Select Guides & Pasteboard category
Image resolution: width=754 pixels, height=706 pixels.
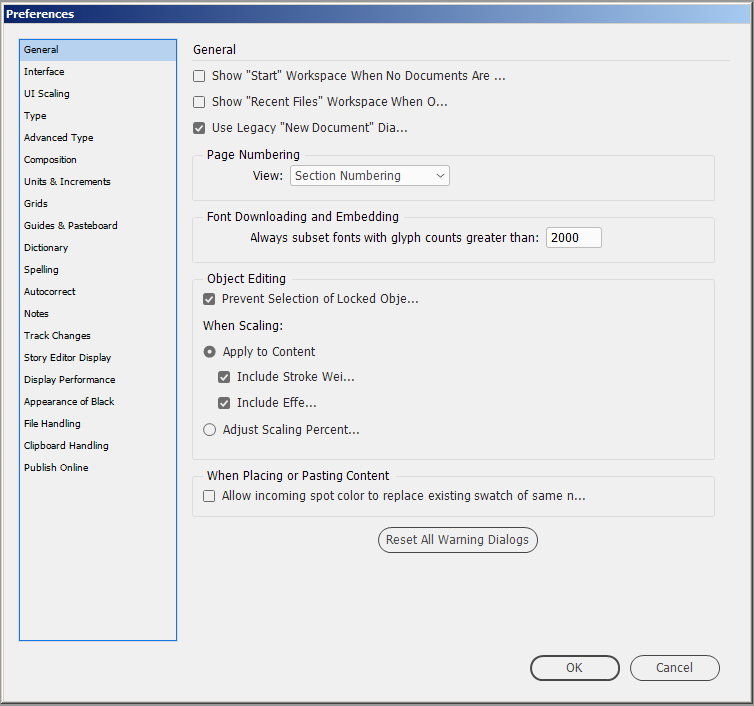point(98,226)
